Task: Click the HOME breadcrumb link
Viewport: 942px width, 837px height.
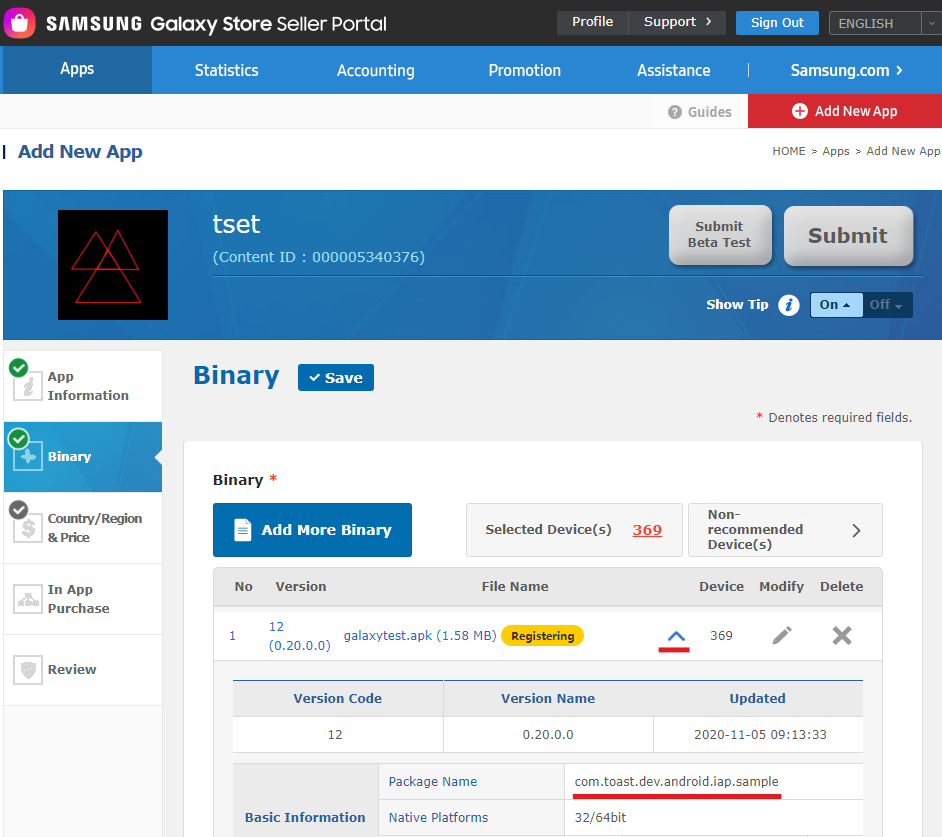Action: [x=789, y=151]
